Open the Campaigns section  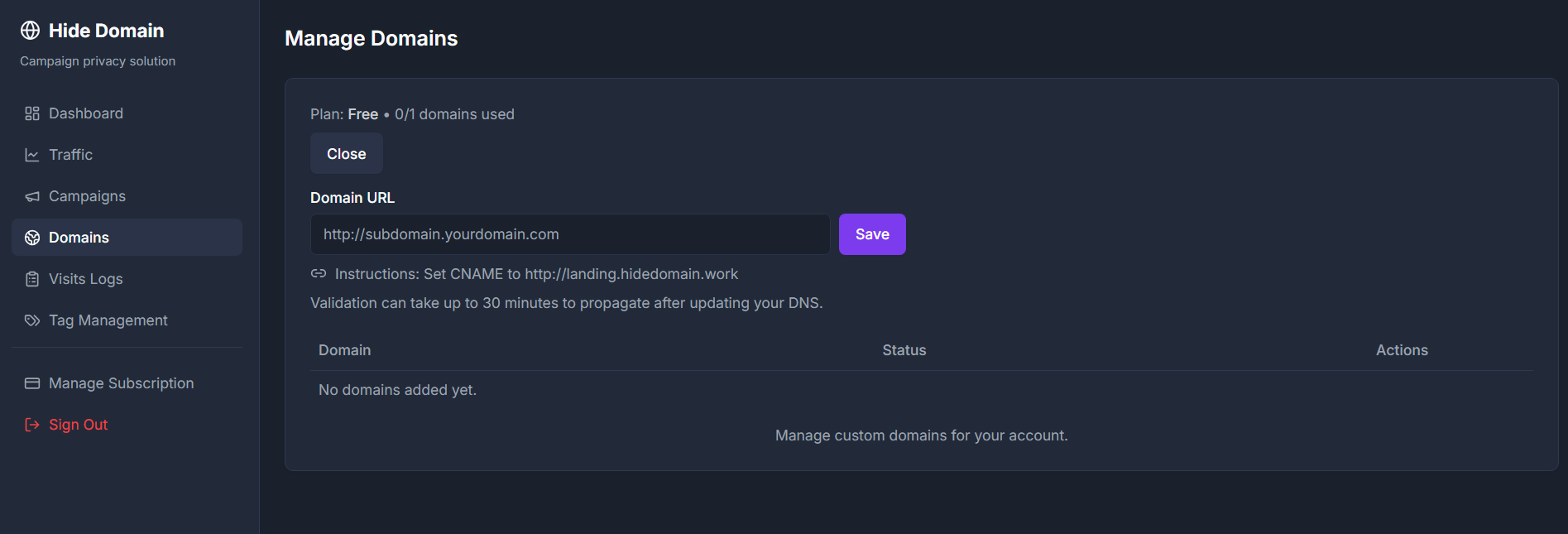click(x=127, y=196)
